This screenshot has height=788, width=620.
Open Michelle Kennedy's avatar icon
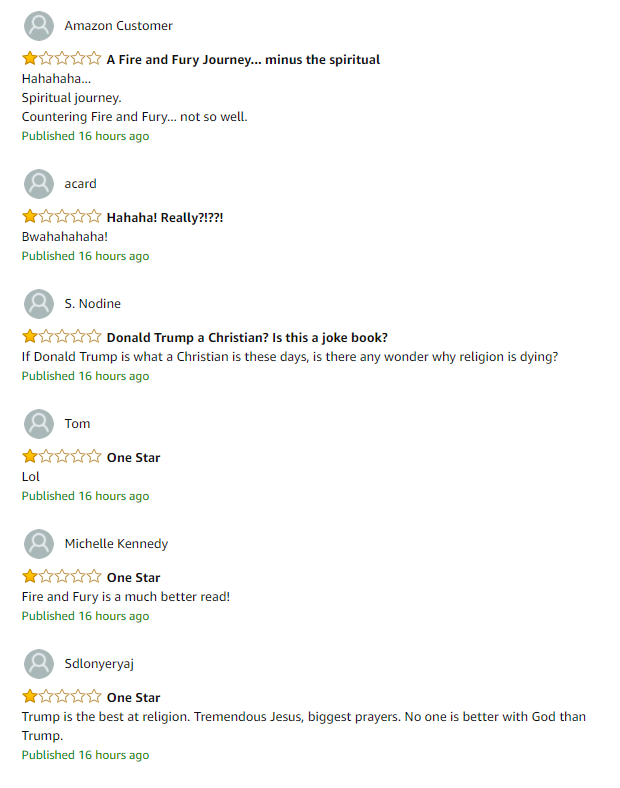39,544
